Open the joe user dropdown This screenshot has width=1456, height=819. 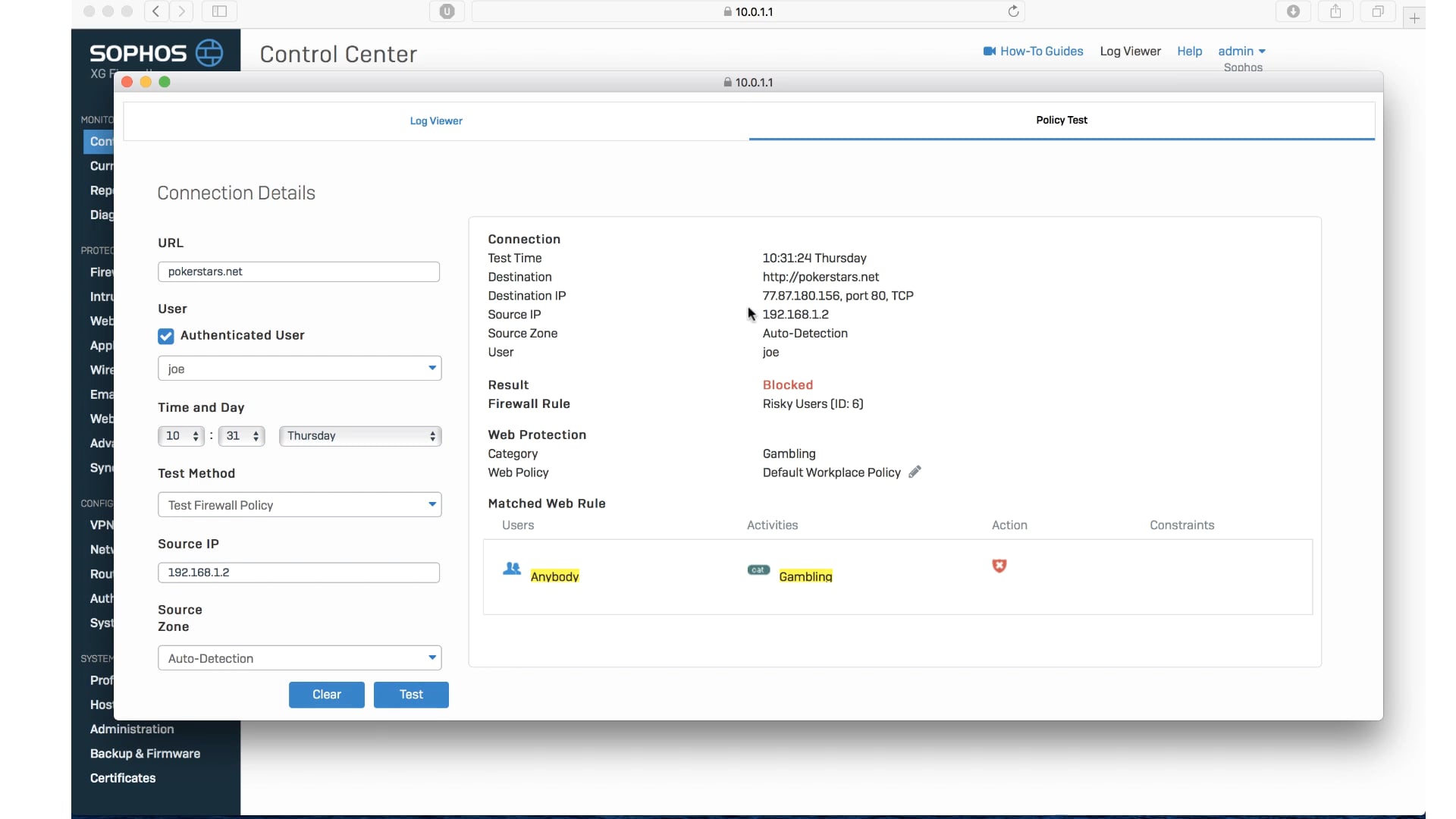coord(300,369)
